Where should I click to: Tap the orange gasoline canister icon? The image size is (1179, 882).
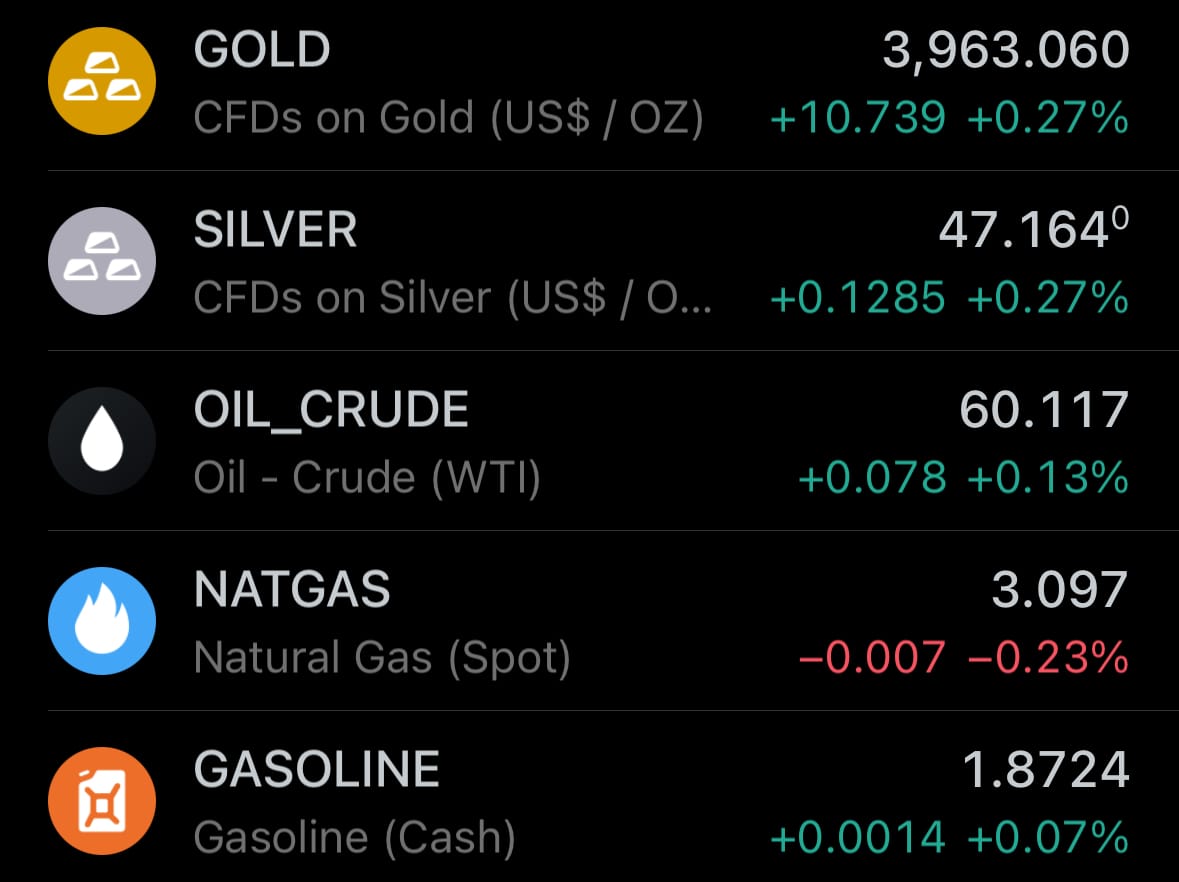click(x=102, y=801)
